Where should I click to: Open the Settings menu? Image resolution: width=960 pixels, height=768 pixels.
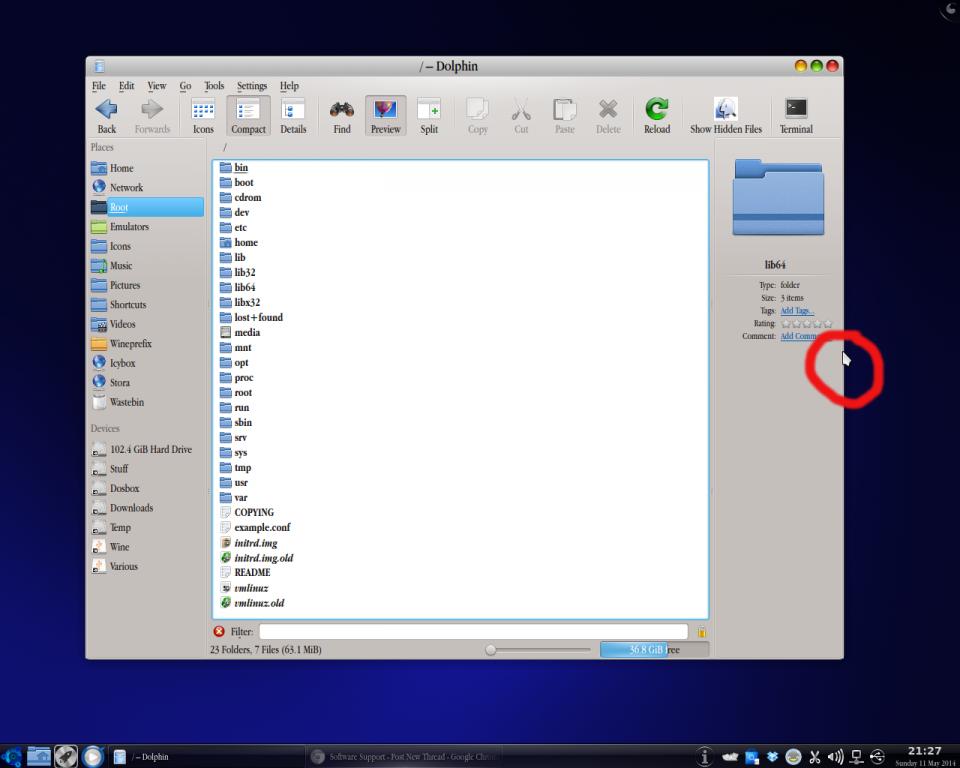pos(252,86)
